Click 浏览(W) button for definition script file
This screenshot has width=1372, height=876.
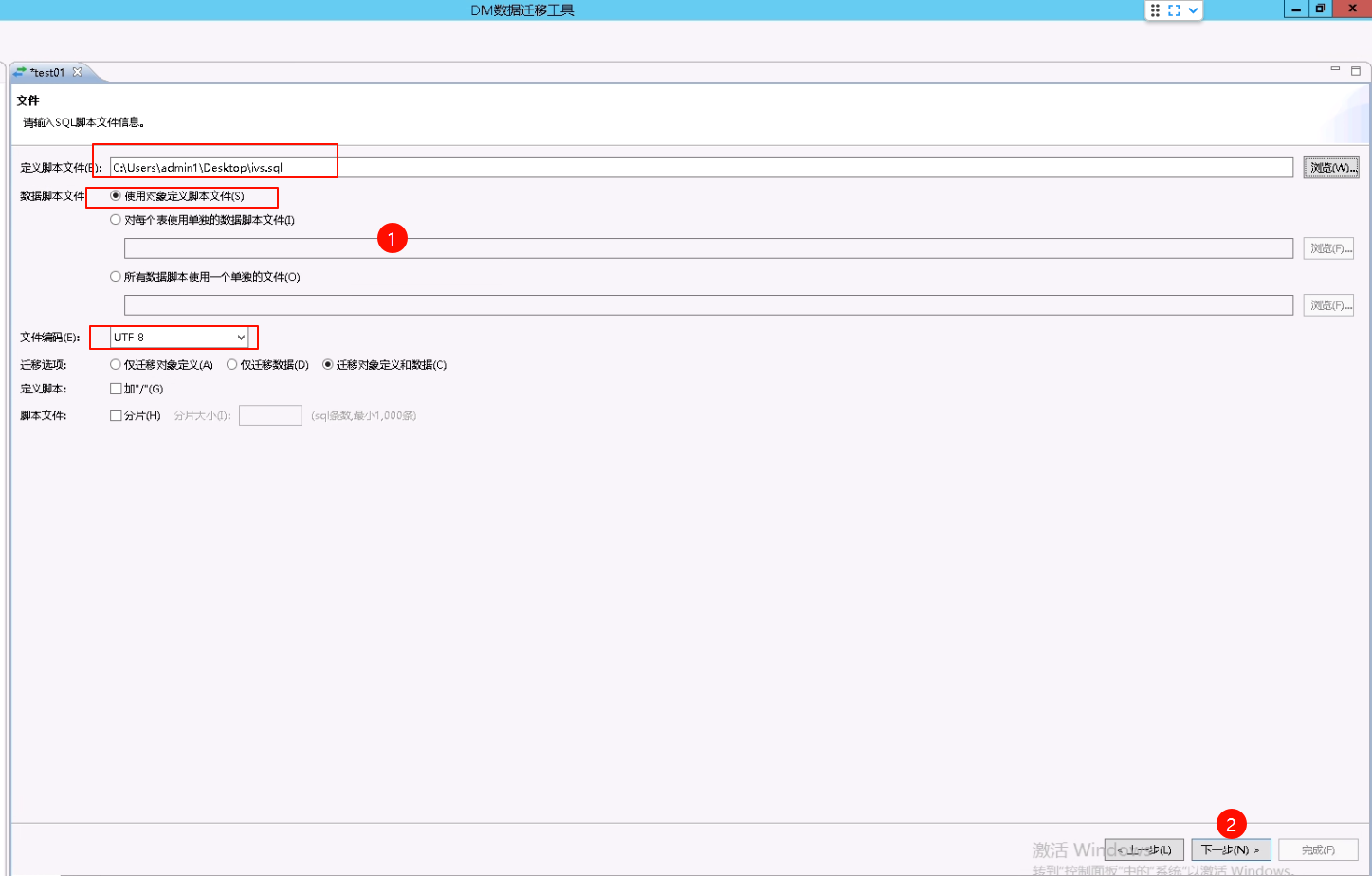[1331, 168]
